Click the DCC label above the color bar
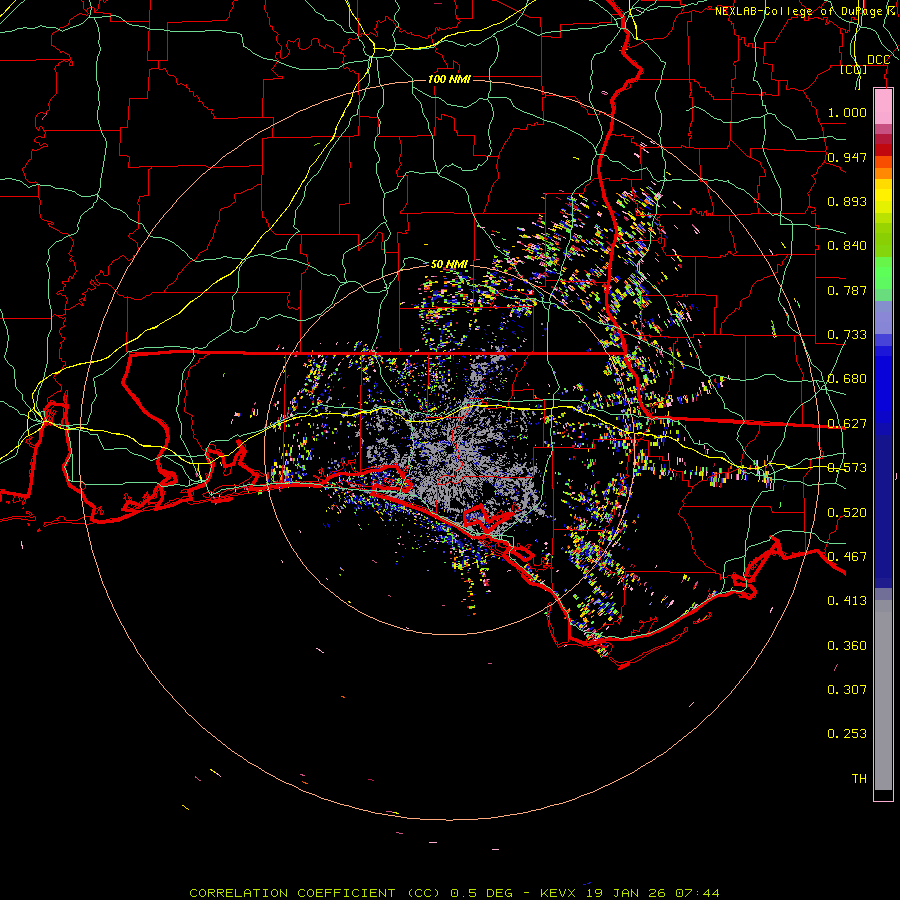Screen dimensions: 900x900 [878, 60]
